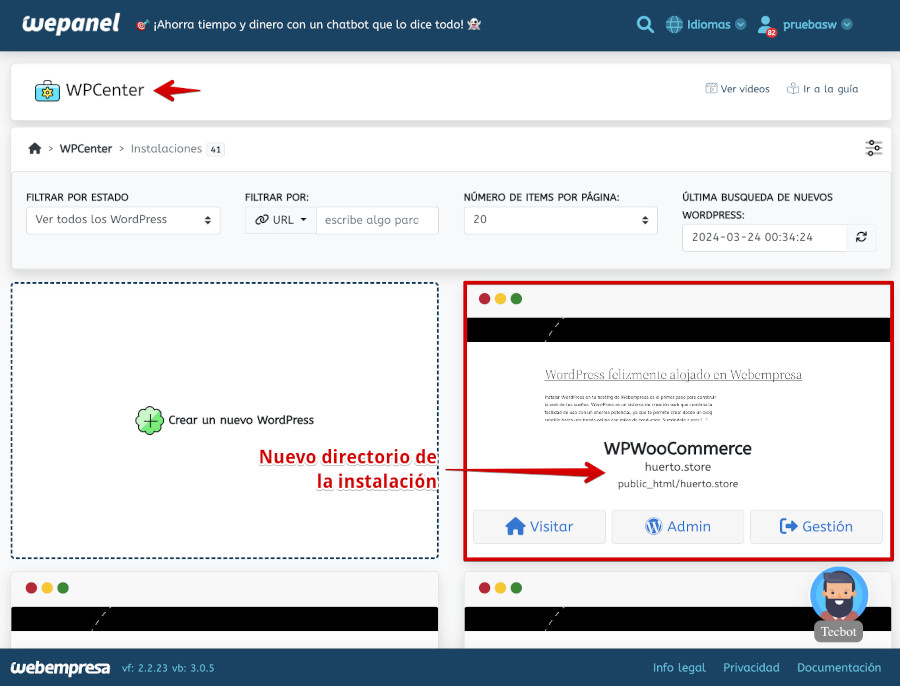Click Admin button for huerto.store
The image size is (900, 686).
pos(678,526)
